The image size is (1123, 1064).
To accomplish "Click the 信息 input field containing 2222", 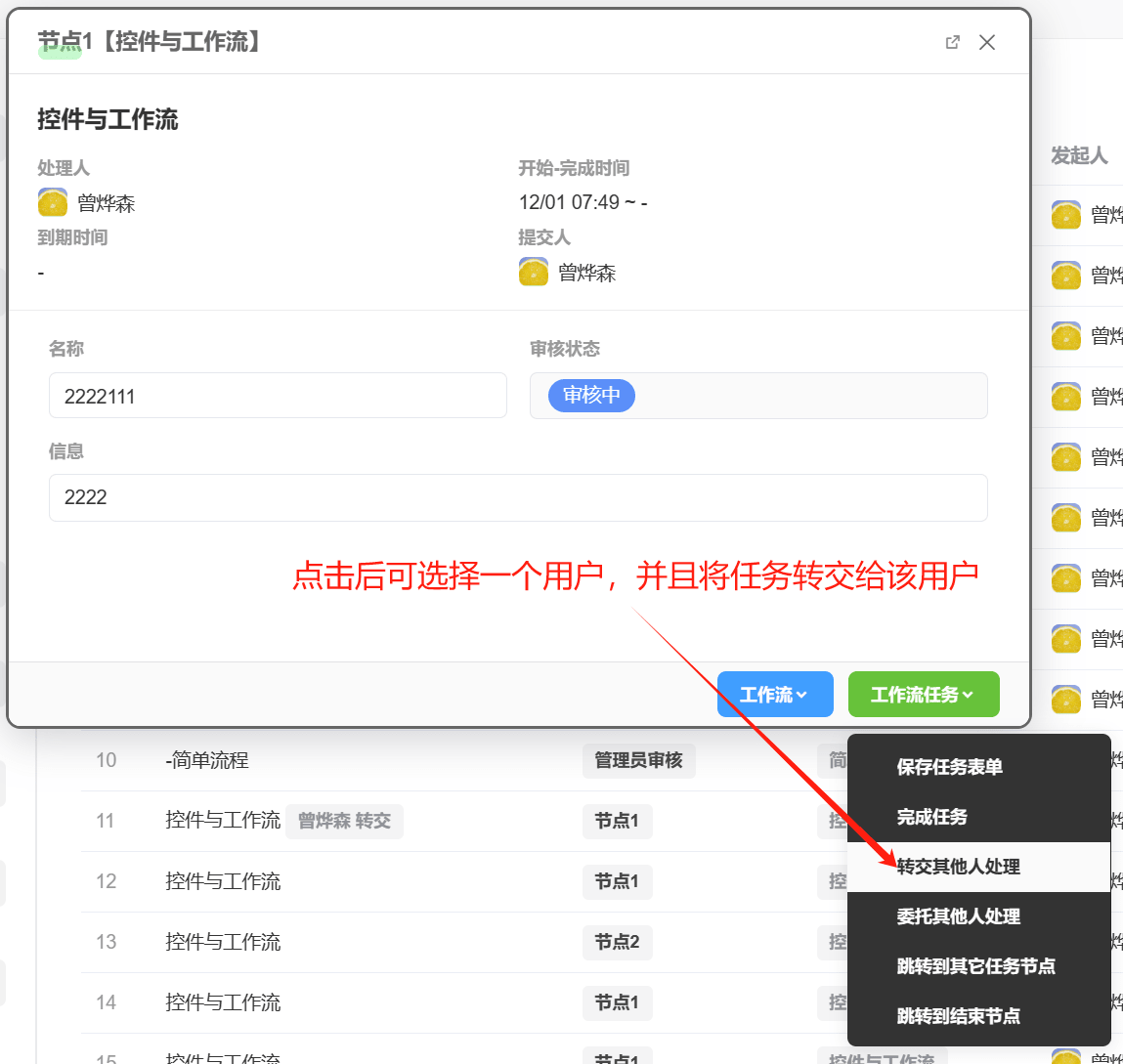I will 518,497.
